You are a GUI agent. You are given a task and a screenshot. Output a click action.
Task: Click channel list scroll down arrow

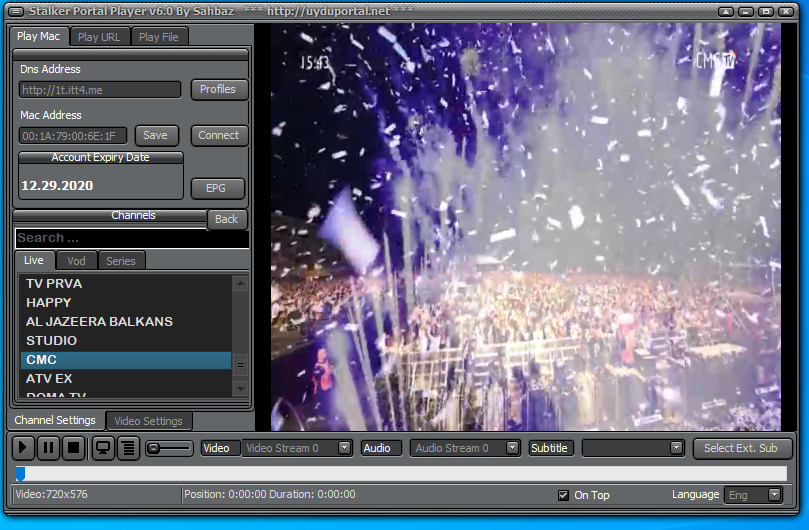(x=240, y=388)
